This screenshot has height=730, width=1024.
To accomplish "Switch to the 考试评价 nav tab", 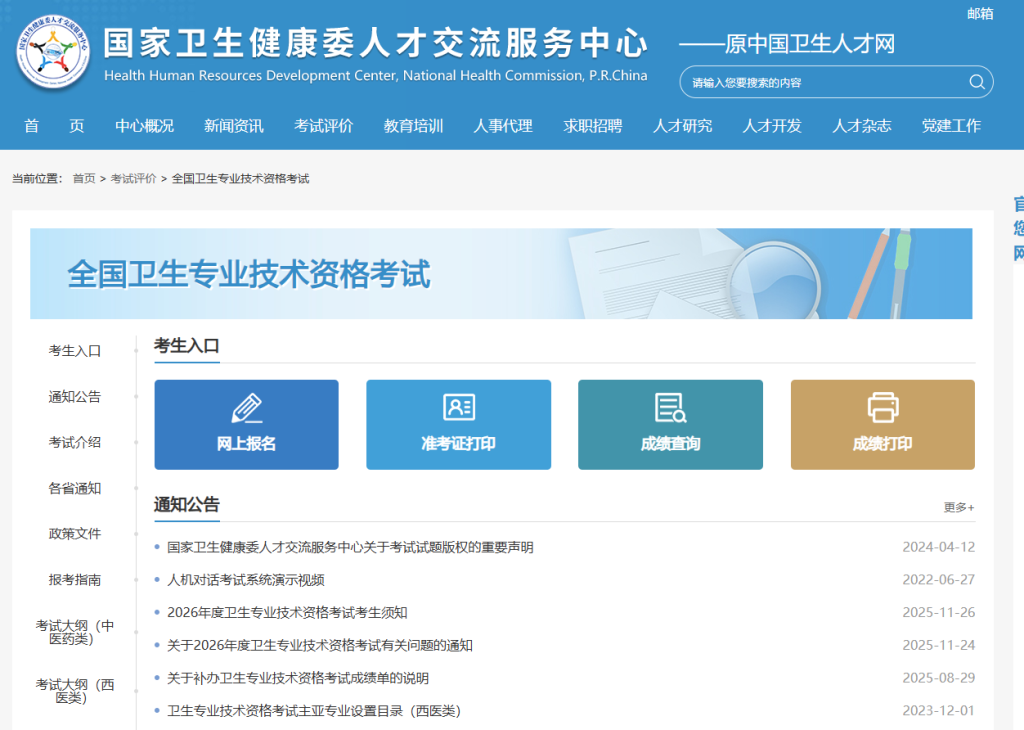I will 323,126.
